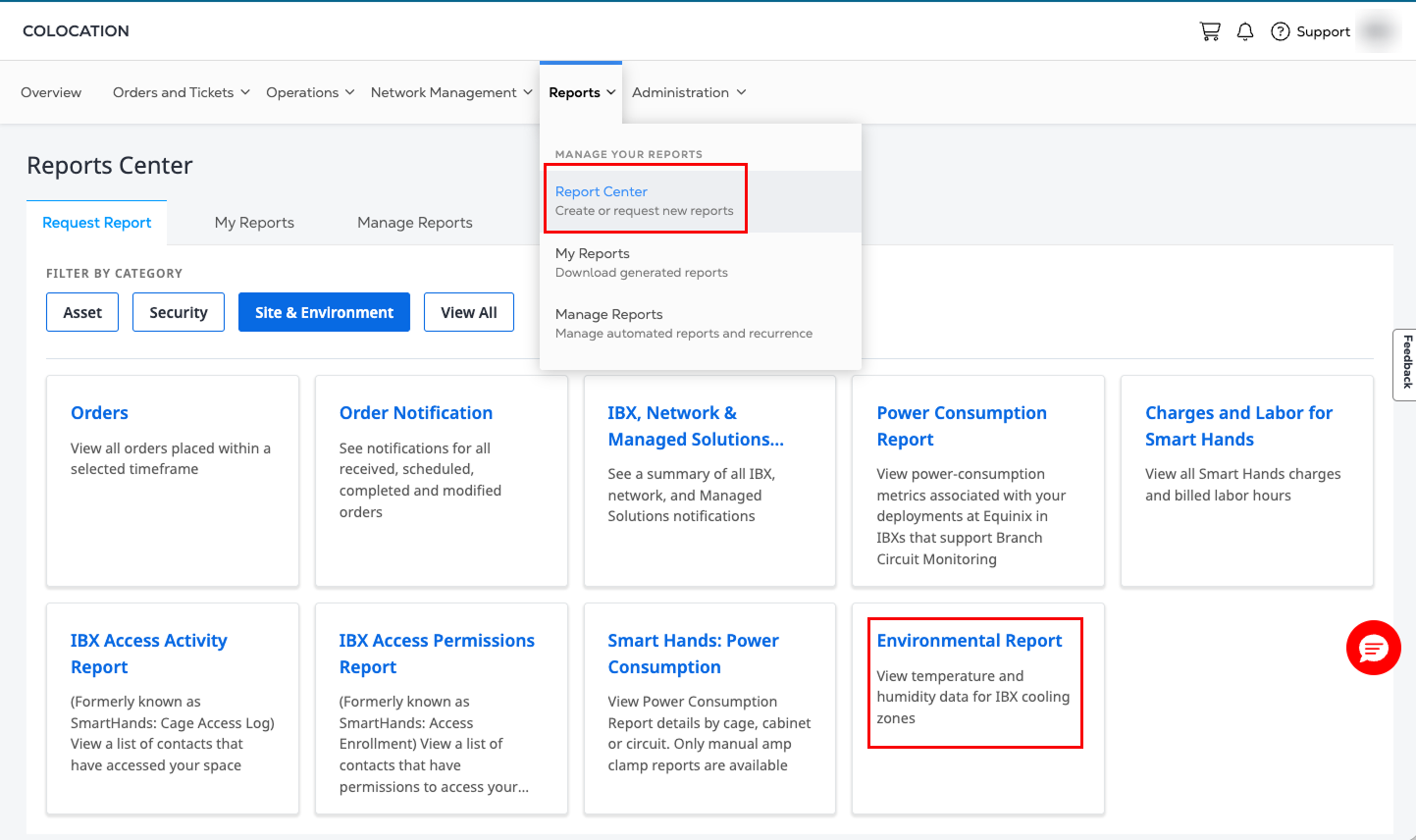
Task: Expand the Orders and Tickets dropdown
Action: 181,92
